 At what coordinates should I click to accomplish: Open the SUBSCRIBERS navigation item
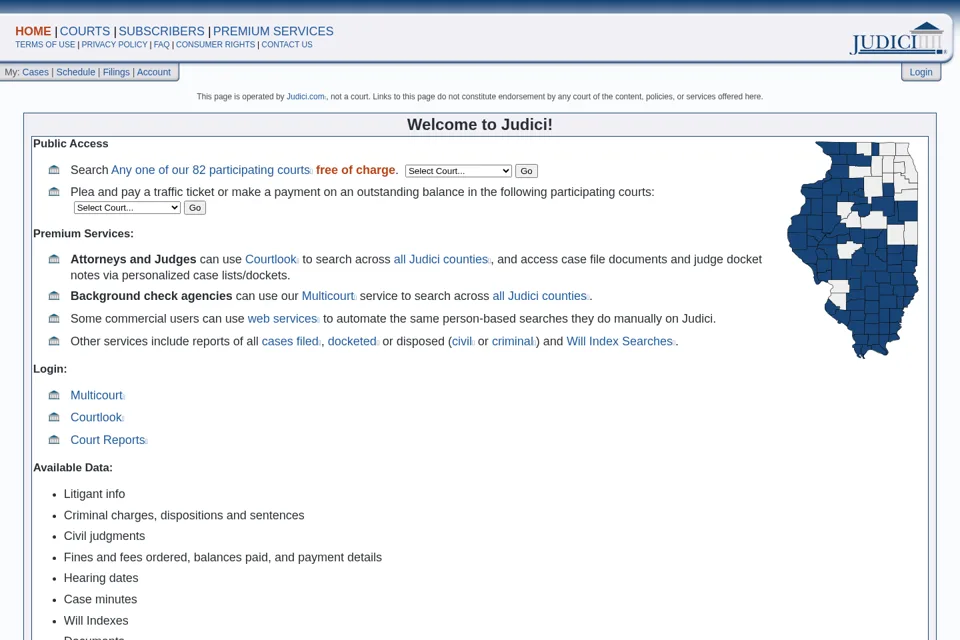(162, 31)
